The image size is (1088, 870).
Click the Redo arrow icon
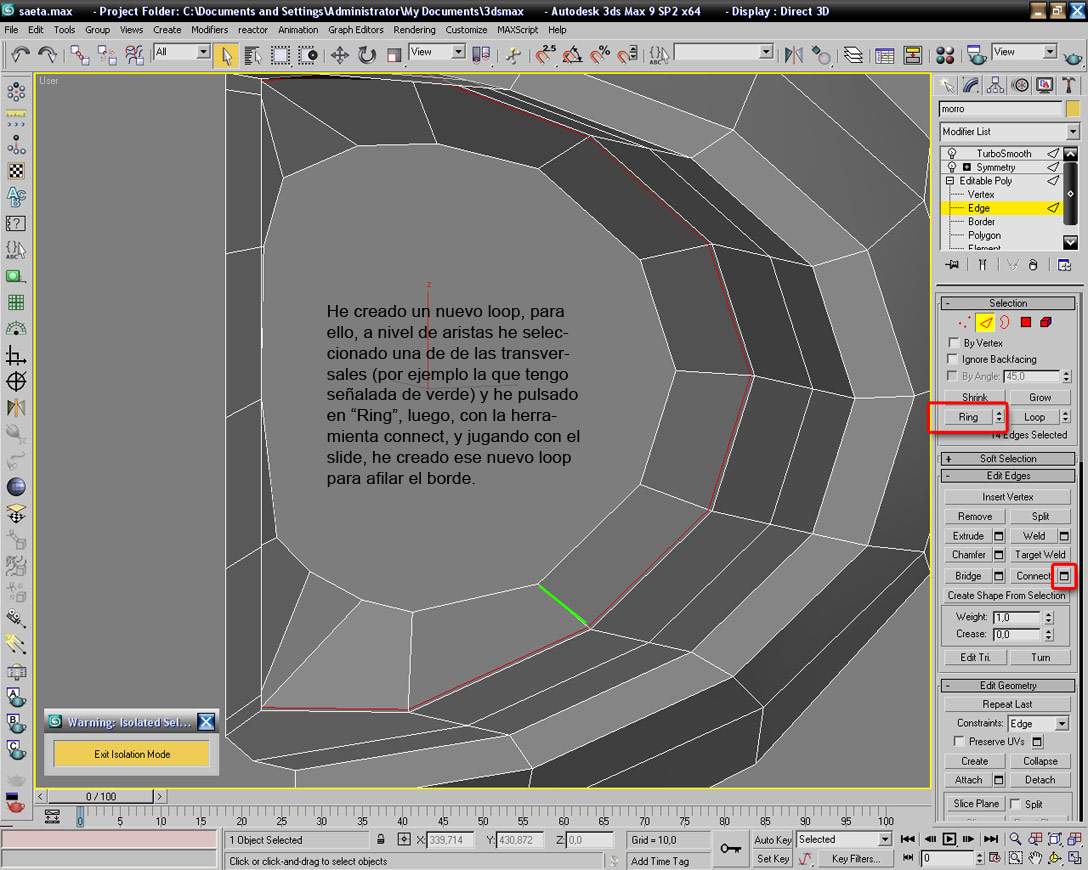click(x=47, y=54)
